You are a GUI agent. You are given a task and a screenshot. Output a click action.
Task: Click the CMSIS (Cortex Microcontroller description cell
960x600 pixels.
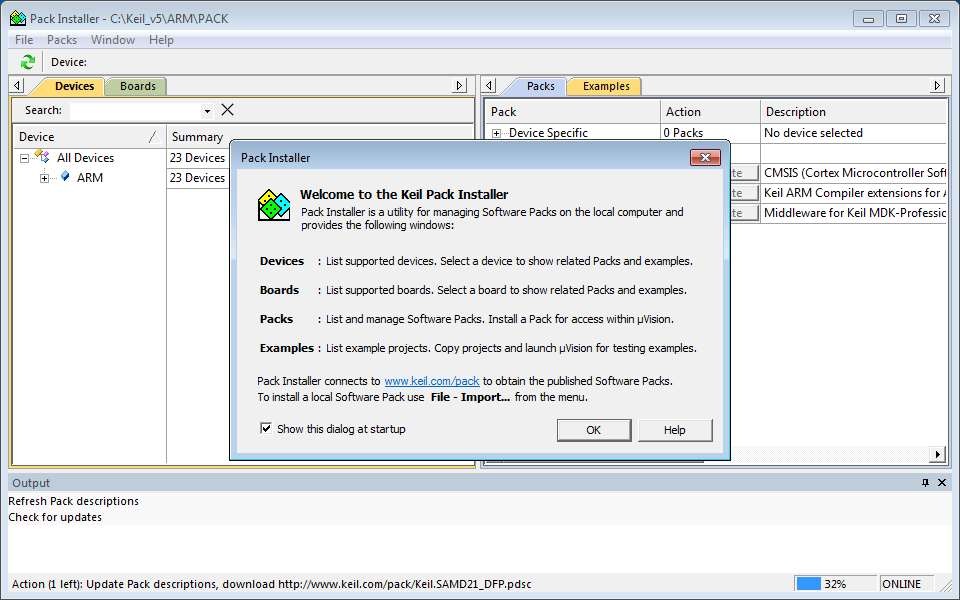tap(855, 173)
